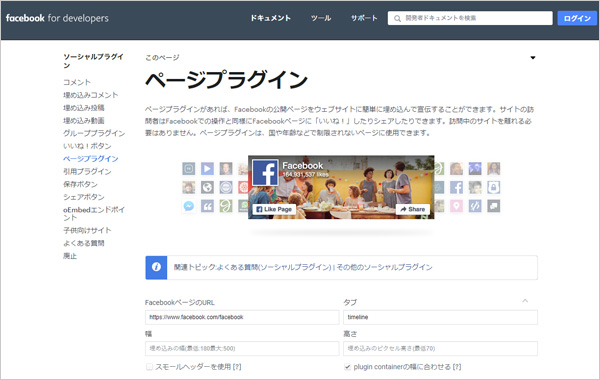Open 保存ボタン in the sidebar
The width and height of the screenshot is (600, 380).
(80, 184)
